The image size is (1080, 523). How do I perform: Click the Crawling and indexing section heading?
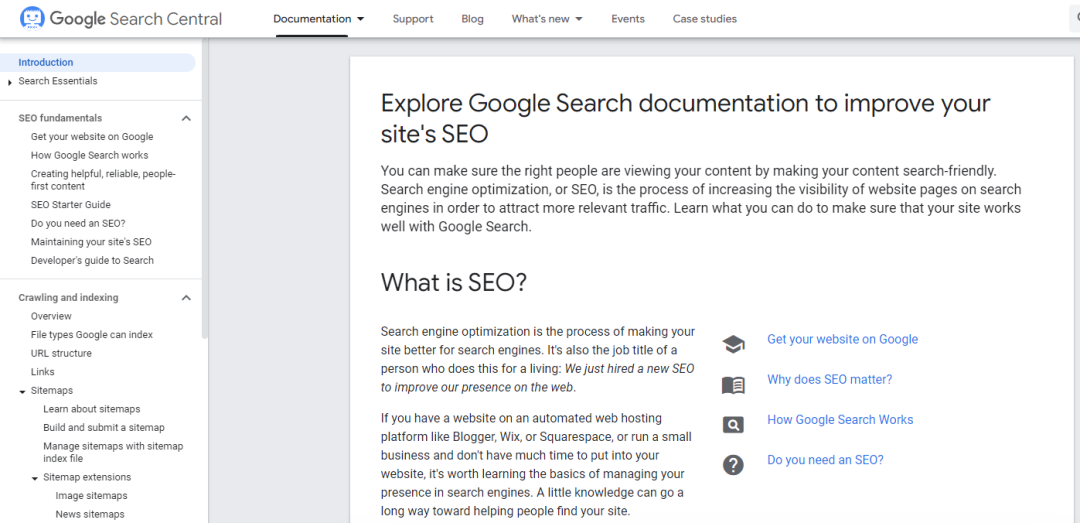(68, 298)
